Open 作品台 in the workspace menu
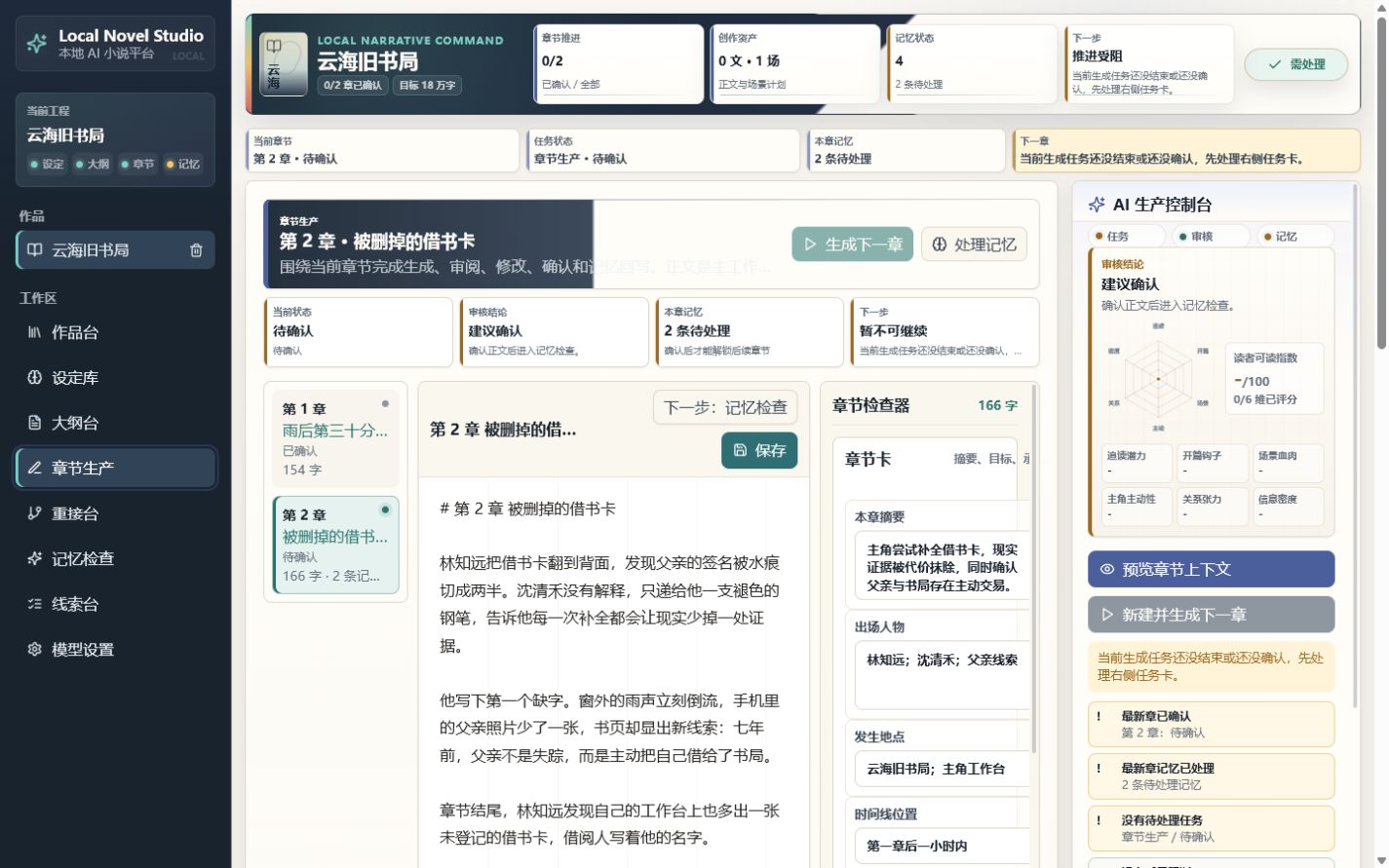The height and width of the screenshot is (868, 1389). point(115,332)
